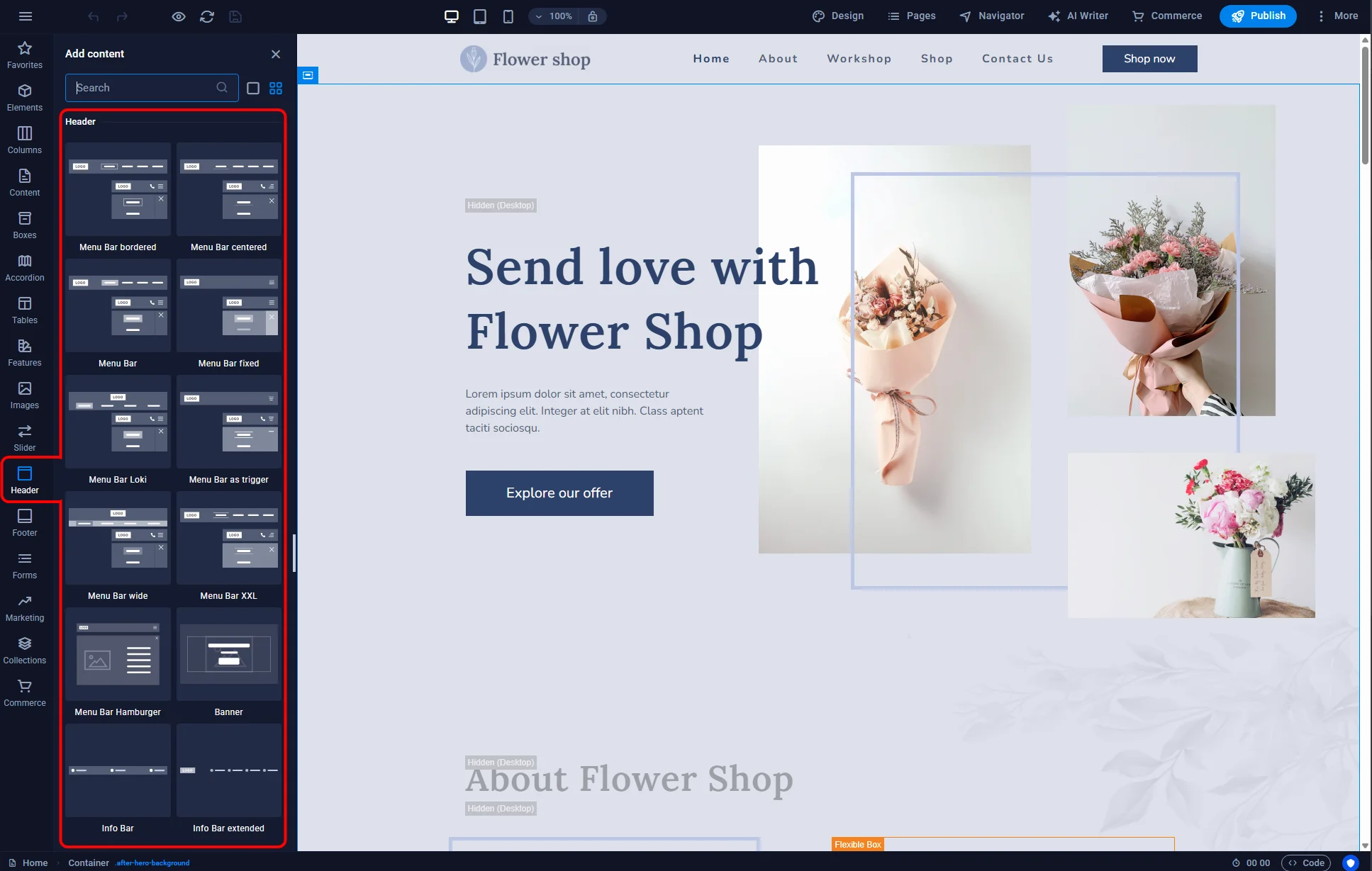Switch to mobile phone view icon

coord(508,16)
